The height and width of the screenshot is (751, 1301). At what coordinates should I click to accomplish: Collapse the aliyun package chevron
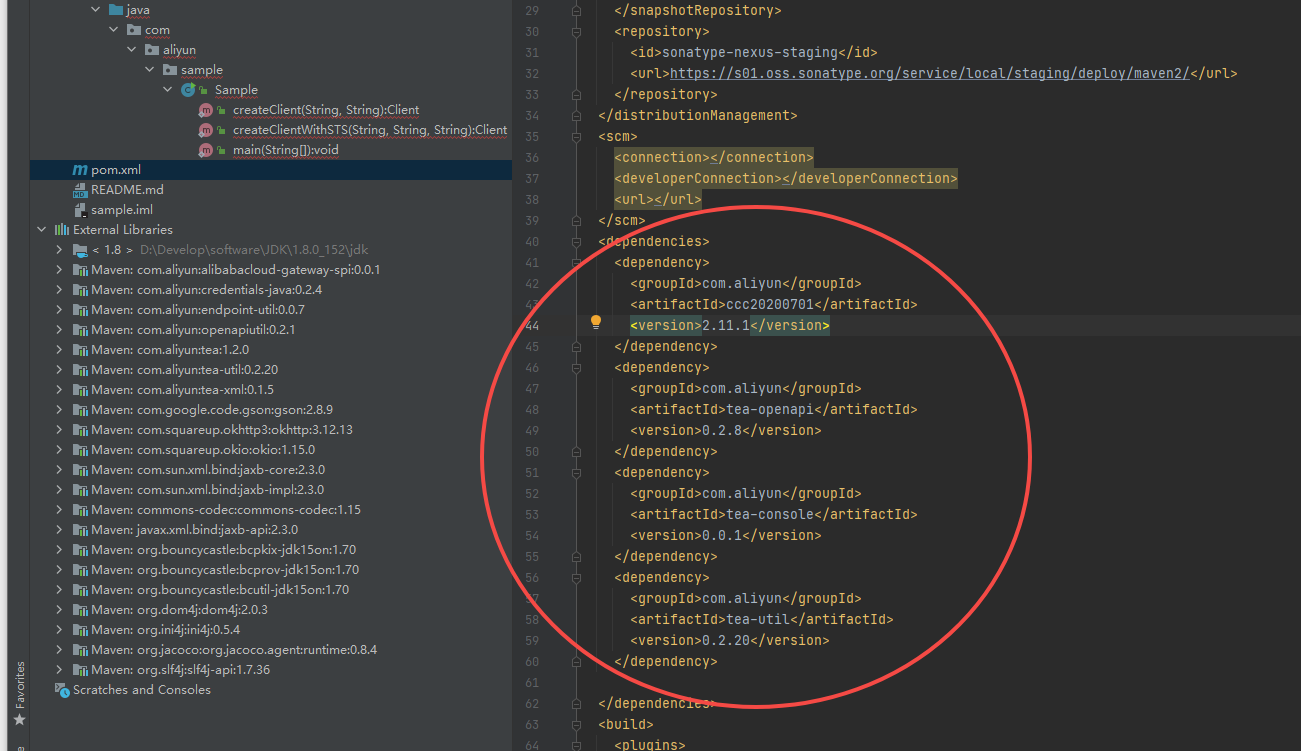click(133, 50)
